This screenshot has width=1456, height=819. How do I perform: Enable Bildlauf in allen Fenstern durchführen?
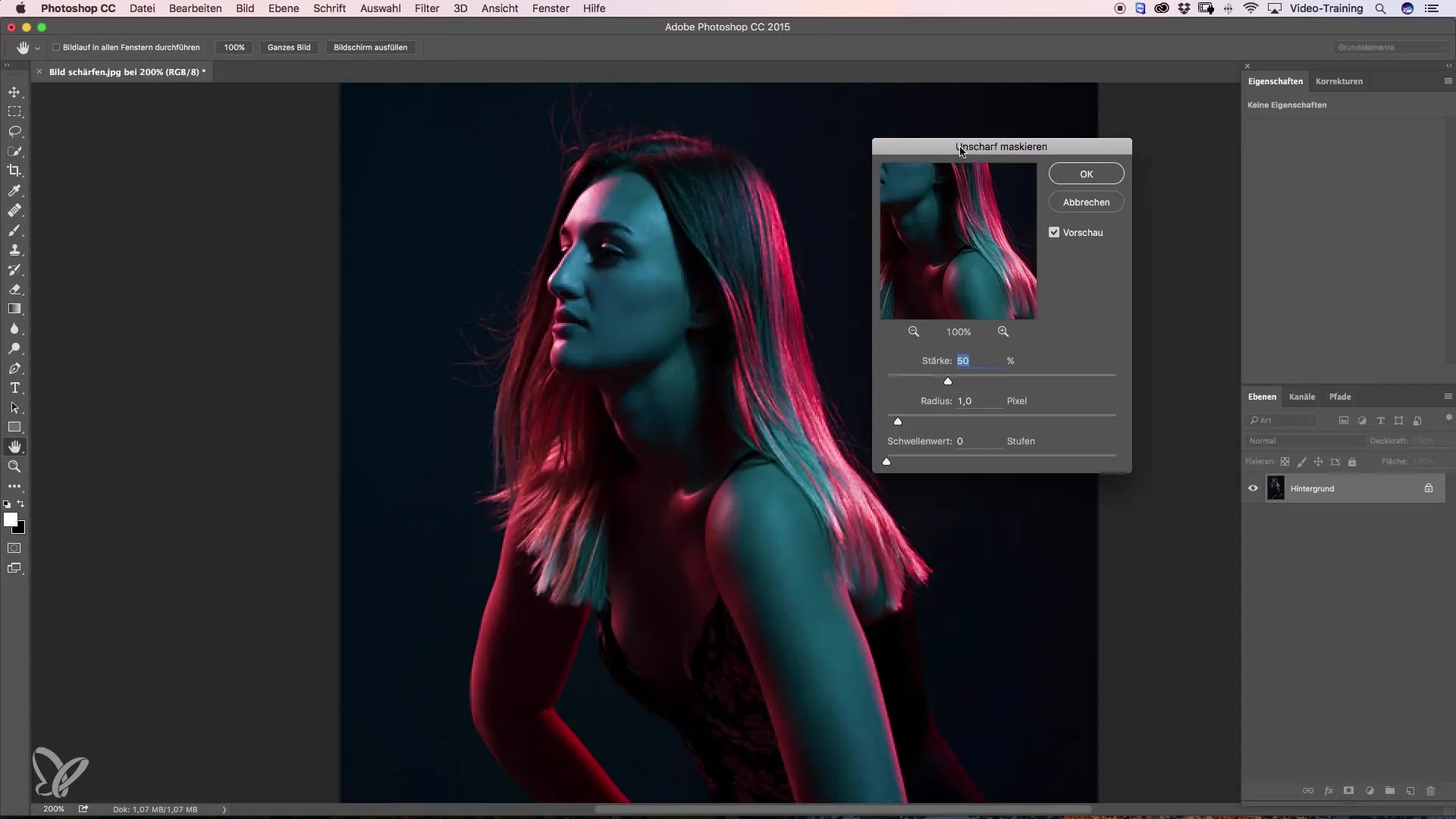coord(56,47)
